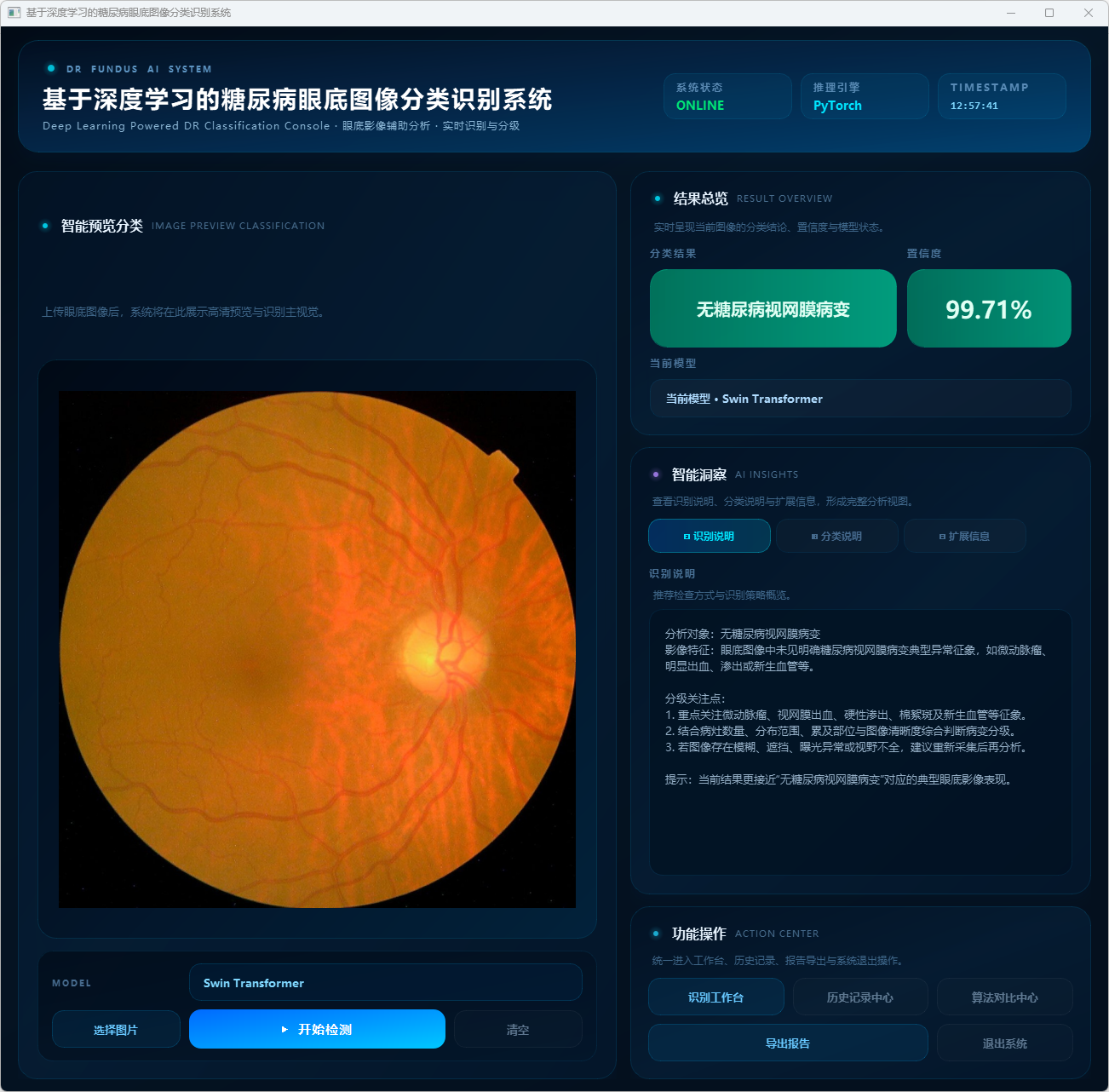The height and width of the screenshot is (1092, 1109).
Task: Click the play icon on 开始检测
Action: pyautogui.click(x=284, y=1030)
